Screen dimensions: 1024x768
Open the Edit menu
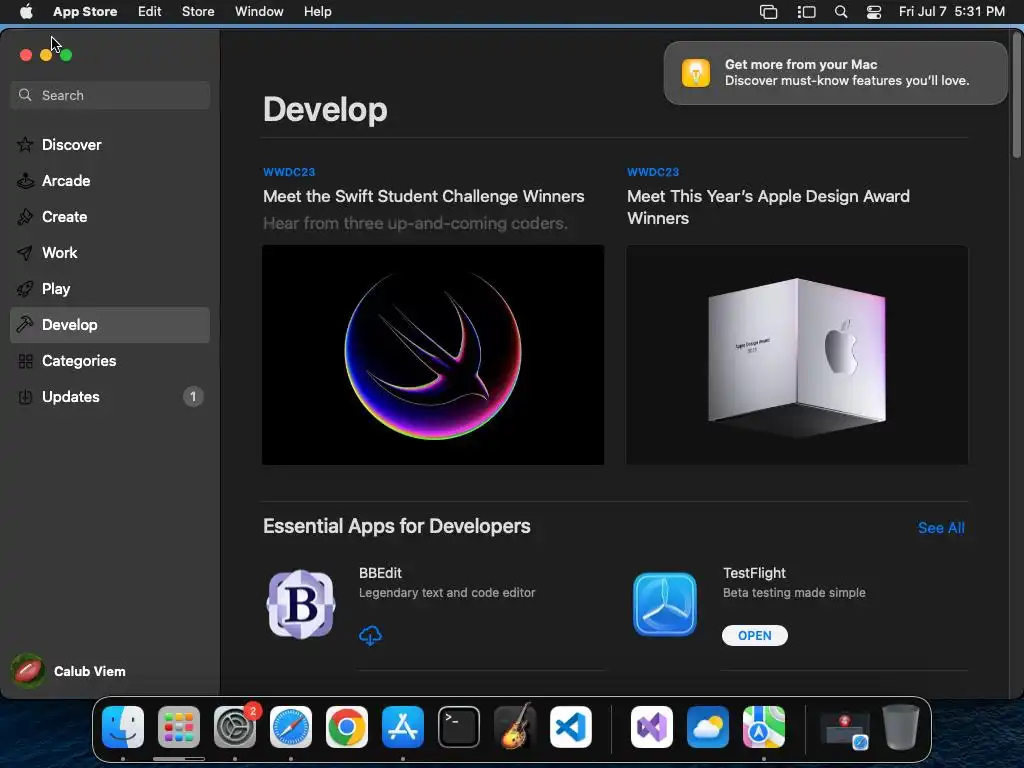[150, 12]
